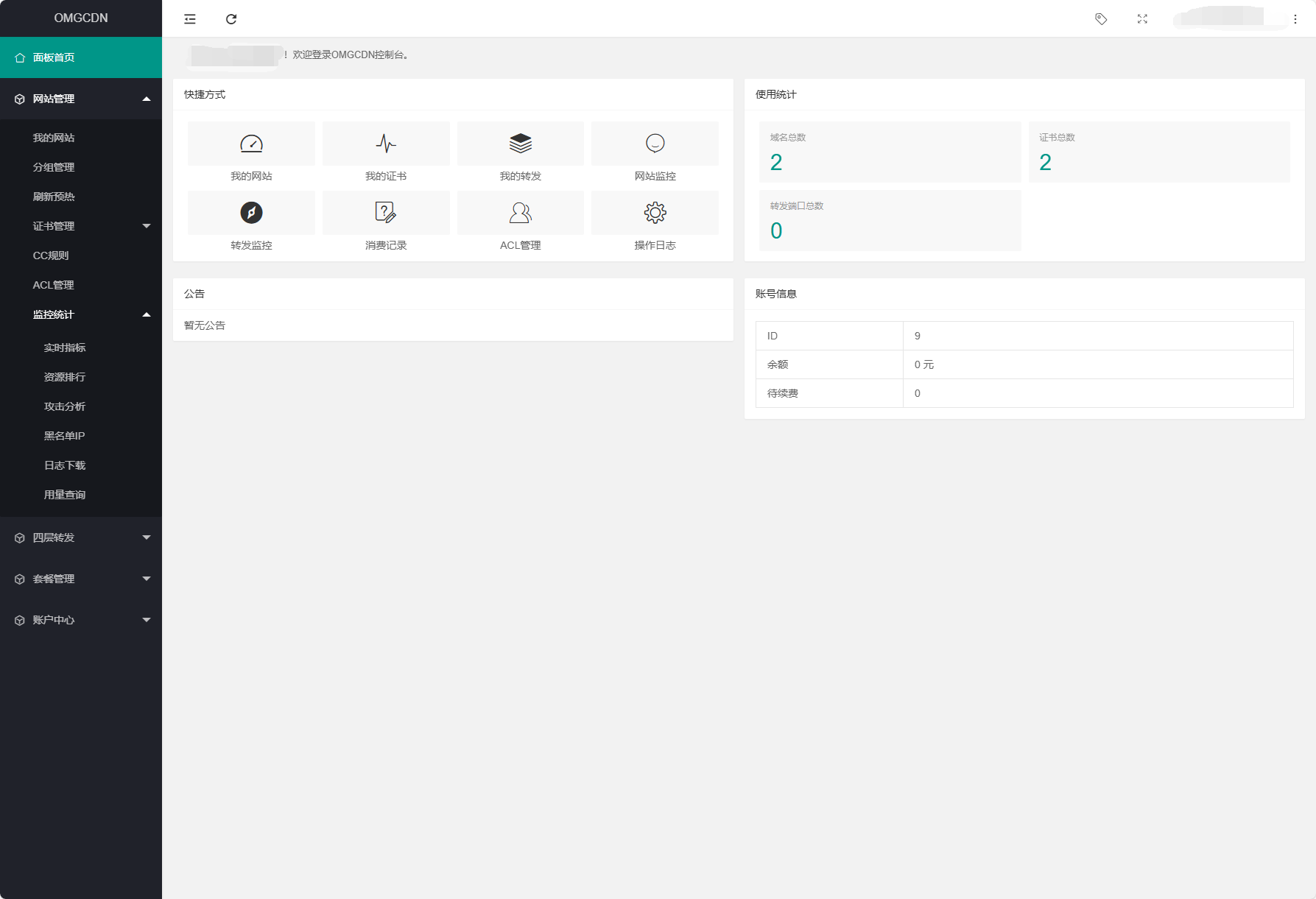Image resolution: width=1316 pixels, height=899 pixels.
Task: Open the three-dot more options menu
Action: (1295, 19)
